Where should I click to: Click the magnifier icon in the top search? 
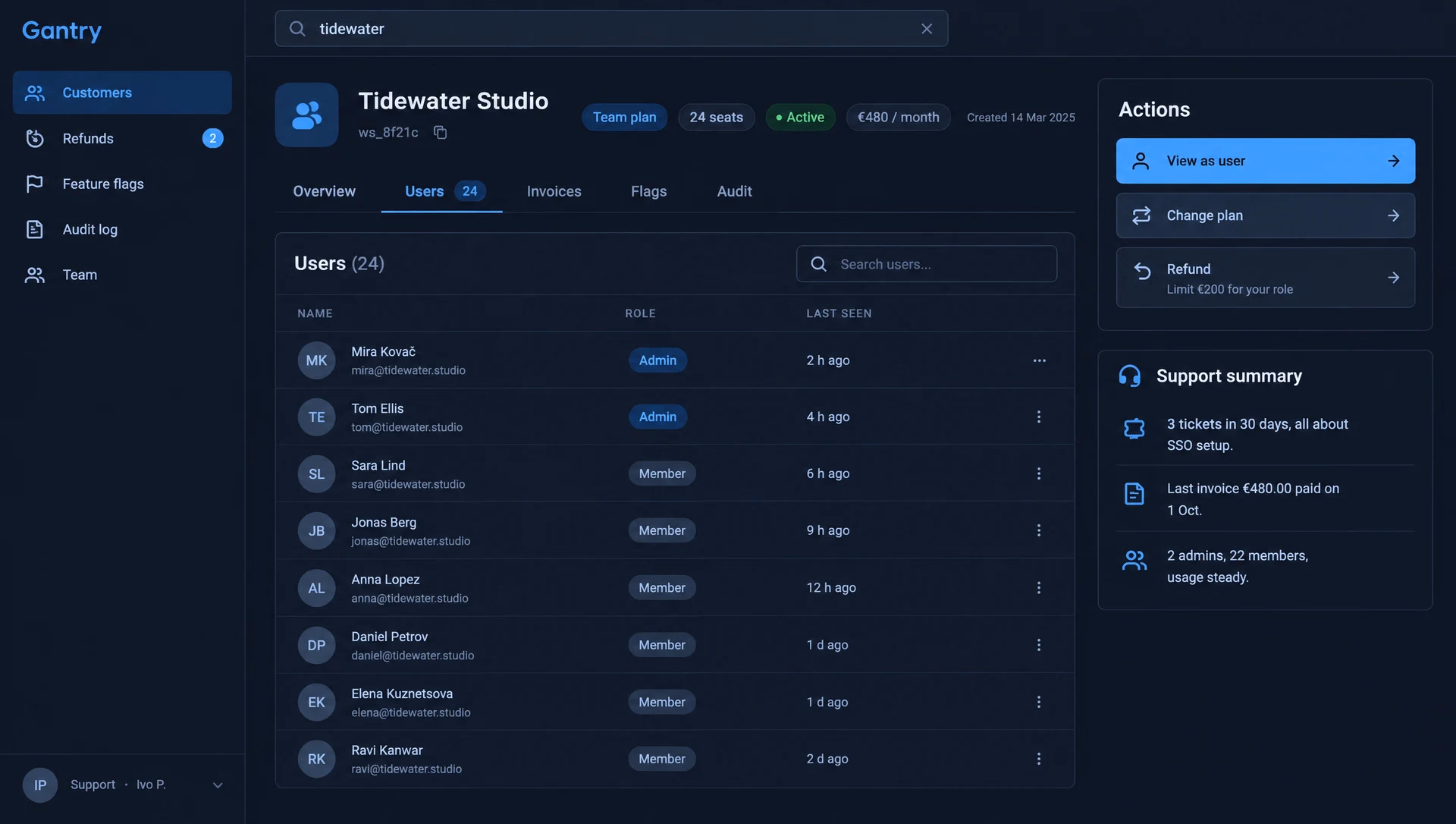tap(297, 29)
